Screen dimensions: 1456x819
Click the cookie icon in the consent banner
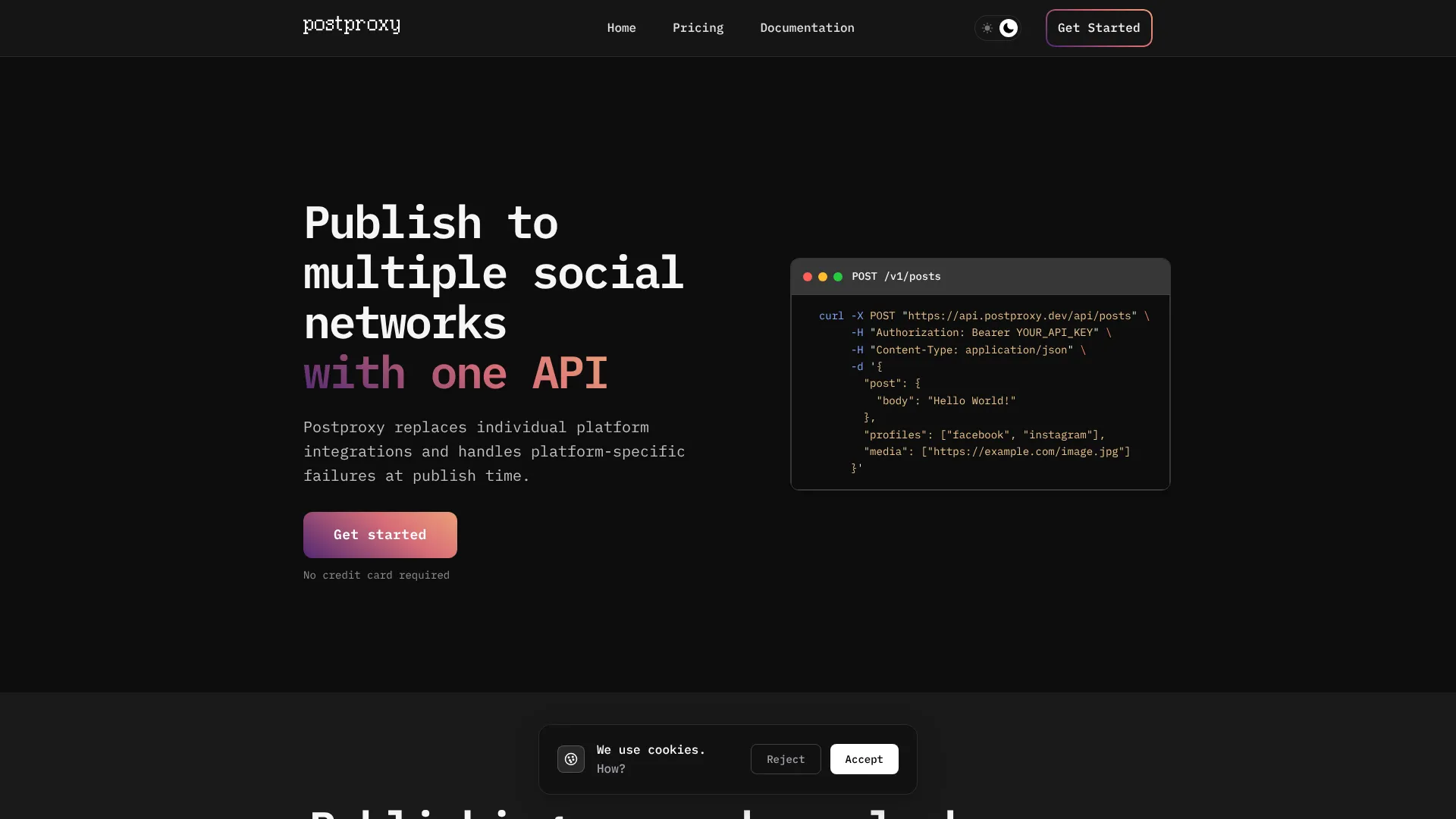click(571, 758)
